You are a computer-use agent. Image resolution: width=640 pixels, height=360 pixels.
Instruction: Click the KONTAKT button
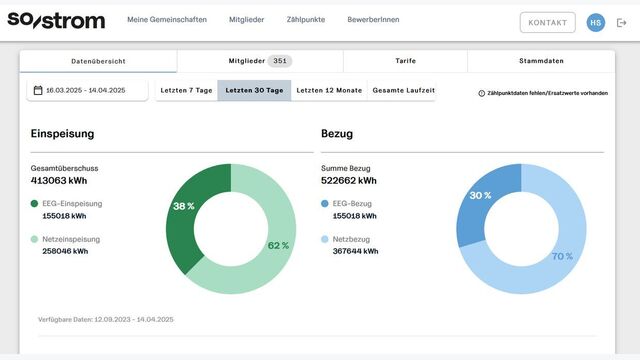[x=548, y=22]
